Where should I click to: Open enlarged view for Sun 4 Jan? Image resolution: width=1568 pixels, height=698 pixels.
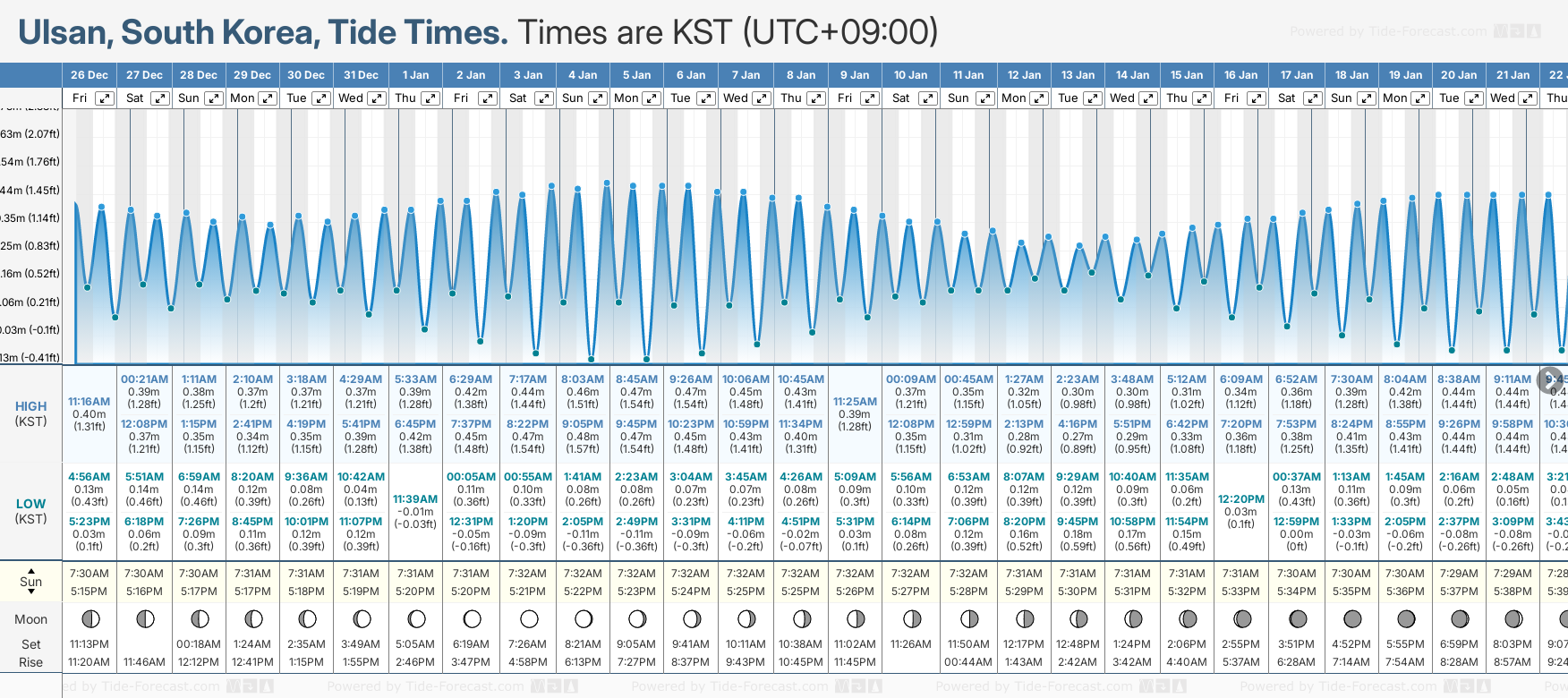[x=597, y=98]
